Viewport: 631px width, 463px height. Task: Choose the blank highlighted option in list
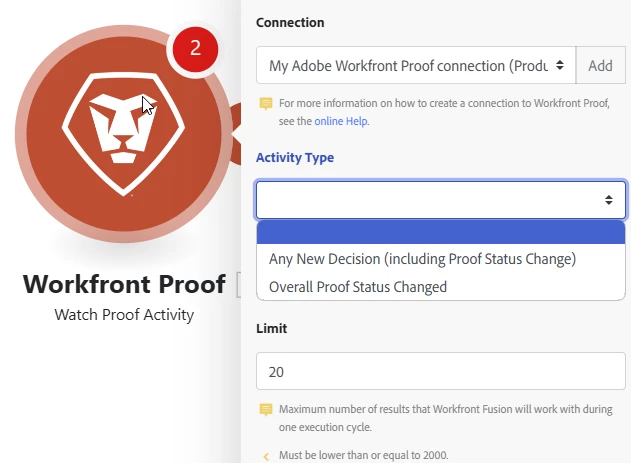(x=440, y=233)
